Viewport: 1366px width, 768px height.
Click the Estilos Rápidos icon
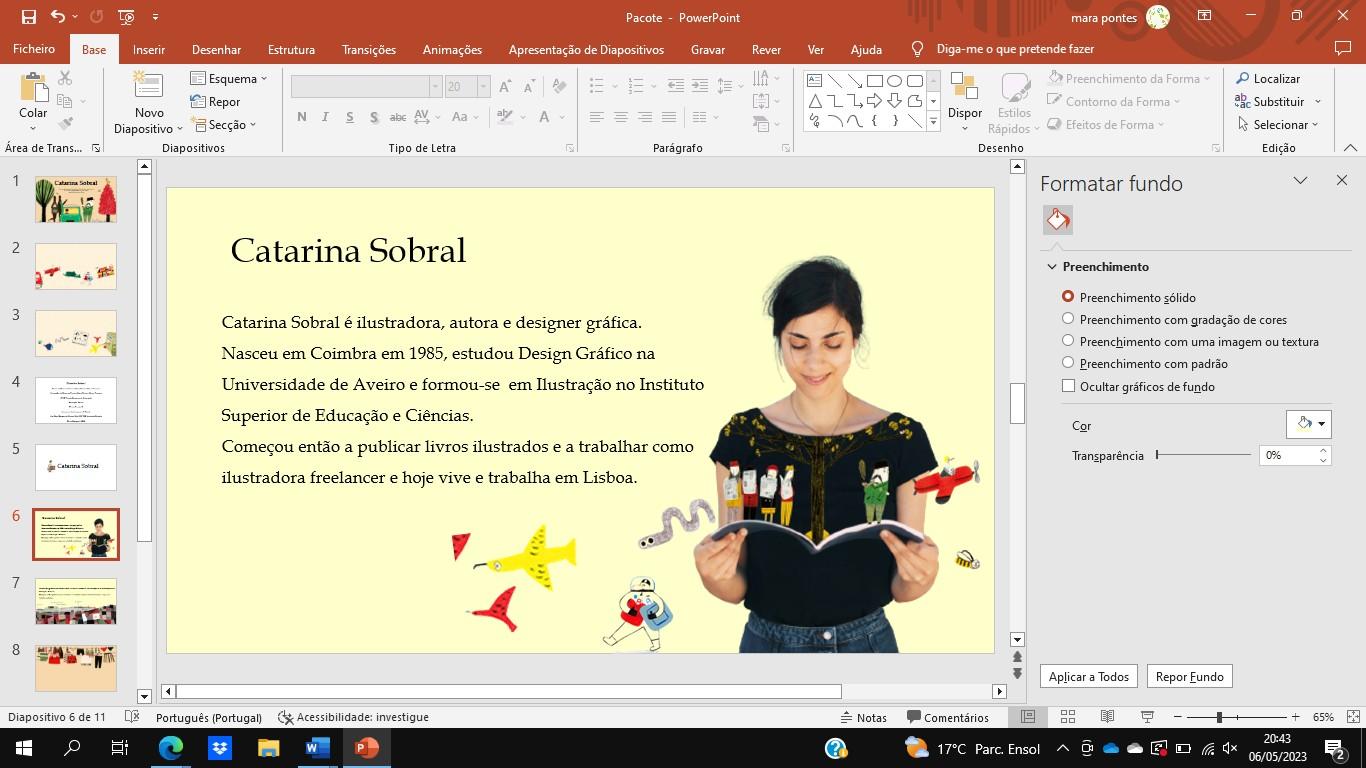(x=1013, y=103)
